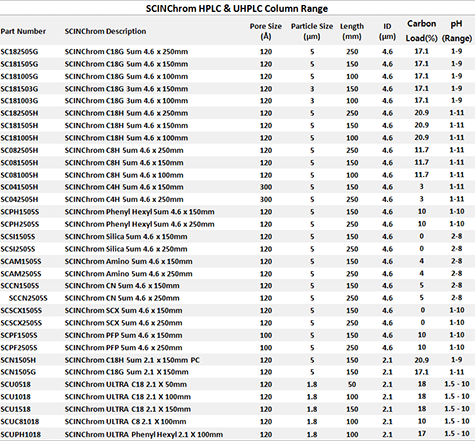This screenshot has width=475, height=441.
Task: Click pore size 300 in SC041505H row
Action: pyautogui.click(x=266, y=187)
